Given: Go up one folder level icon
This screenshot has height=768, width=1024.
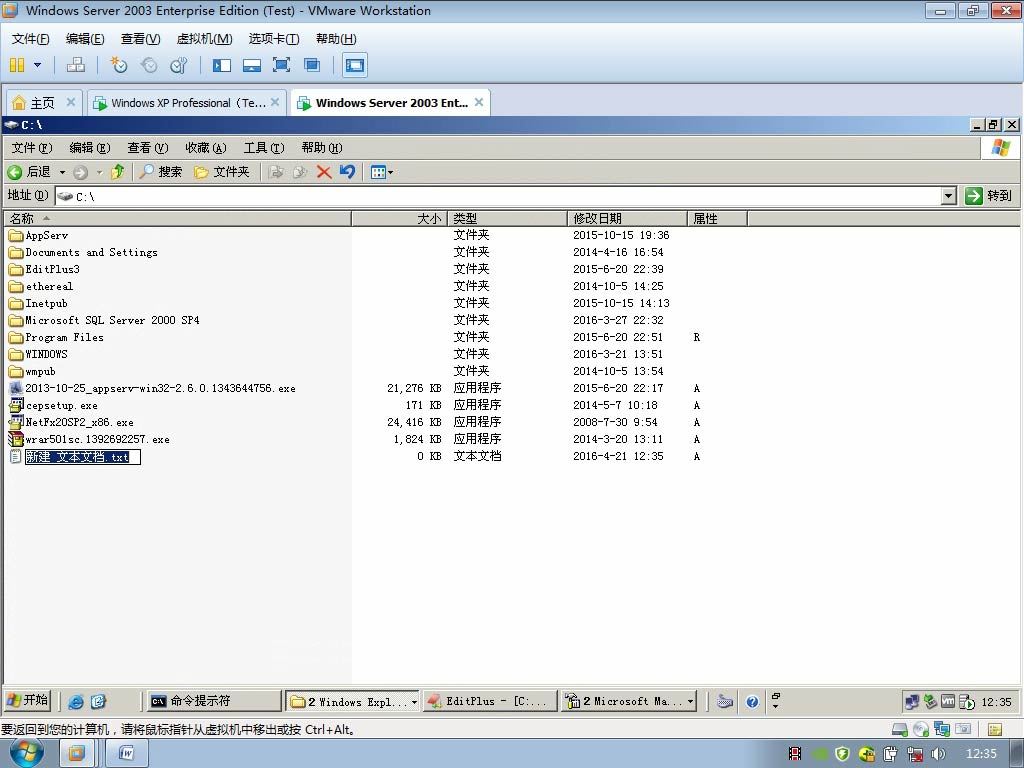Looking at the screenshot, I should pyautogui.click(x=118, y=172).
